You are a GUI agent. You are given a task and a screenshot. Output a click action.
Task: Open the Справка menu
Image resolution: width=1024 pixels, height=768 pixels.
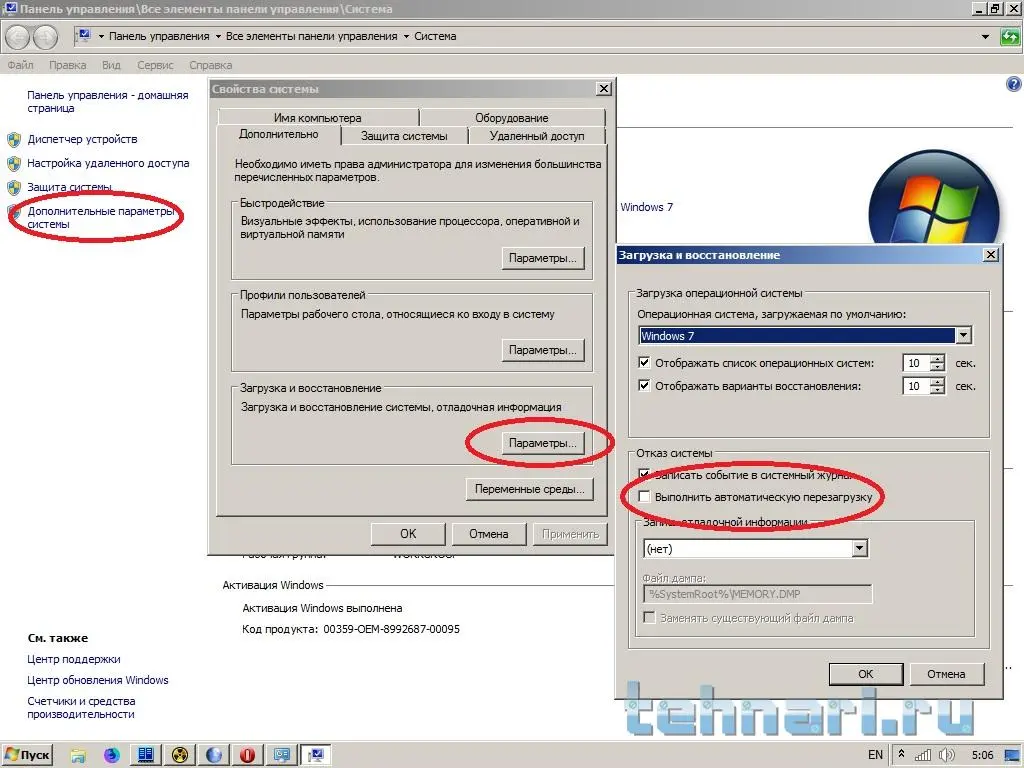(210, 65)
